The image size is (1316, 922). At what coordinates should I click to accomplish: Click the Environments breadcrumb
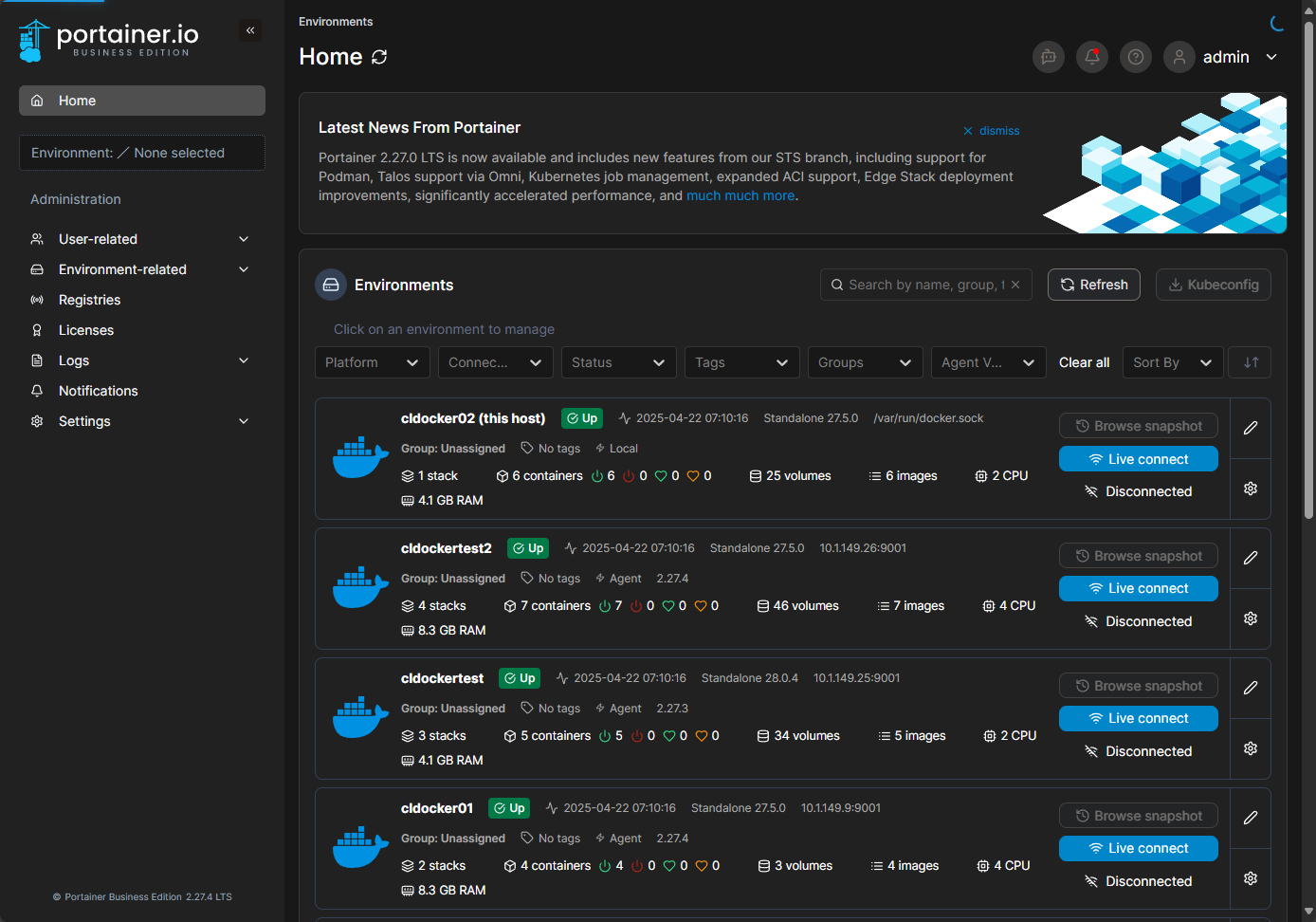[336, 22]
